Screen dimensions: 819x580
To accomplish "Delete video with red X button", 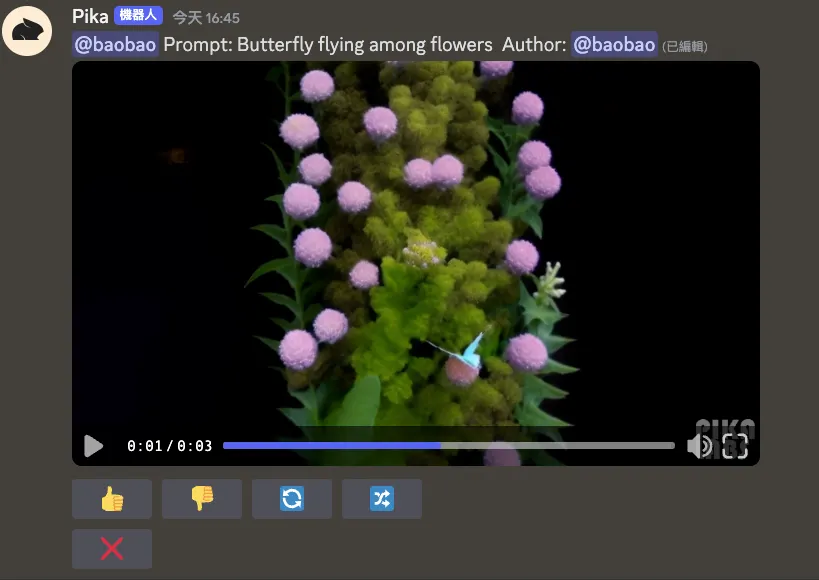I will tap(112, 549).
